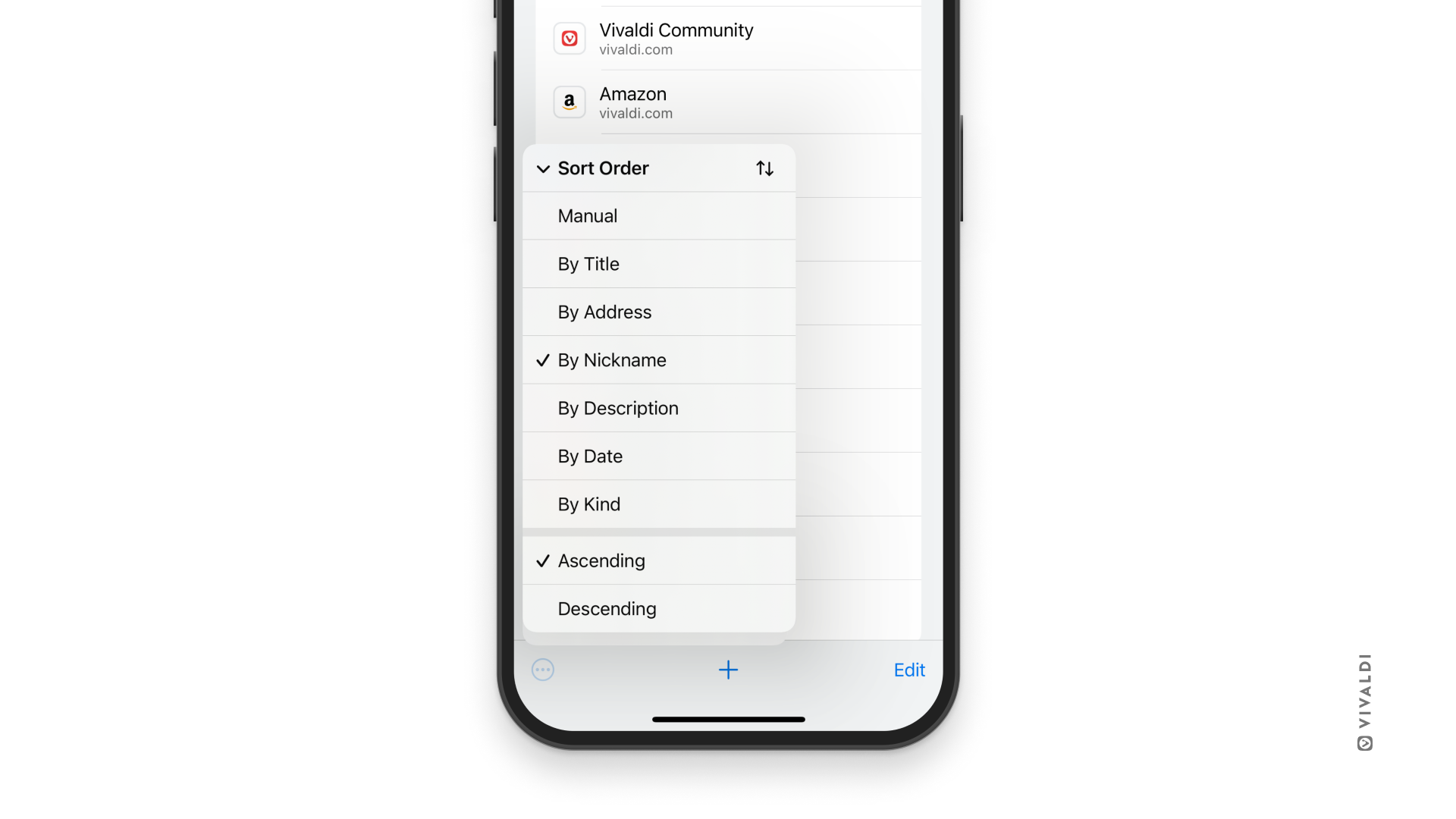
Task: Select the checked By Nickname sort option
Action: pyautogui.click(x=659, y=360)
